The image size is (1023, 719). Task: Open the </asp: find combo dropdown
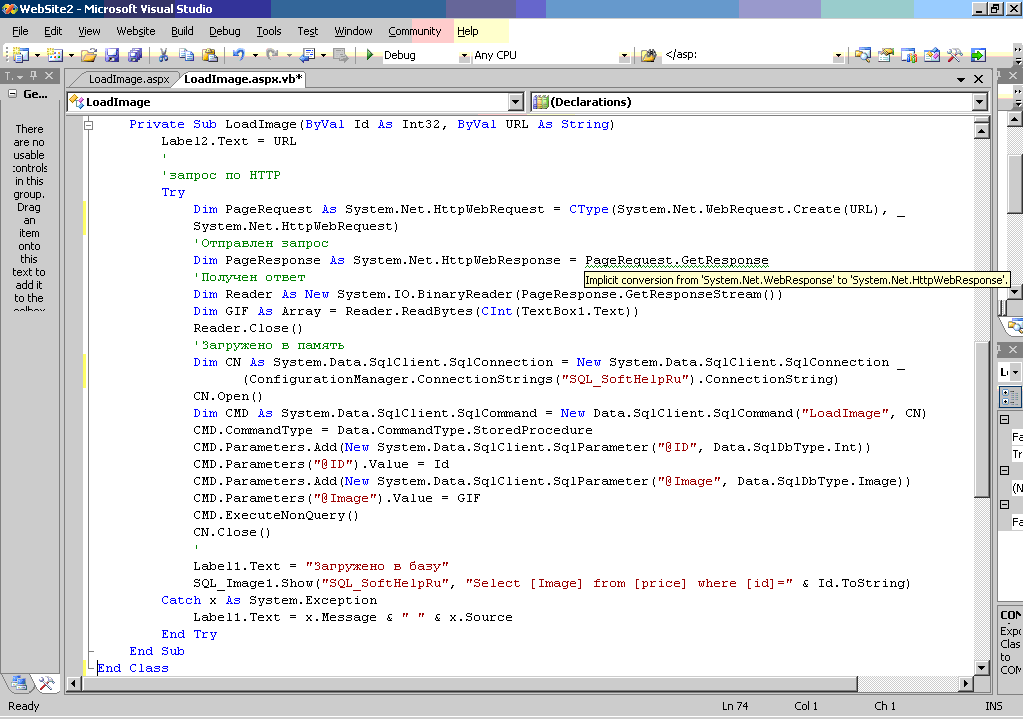(838, 56)
